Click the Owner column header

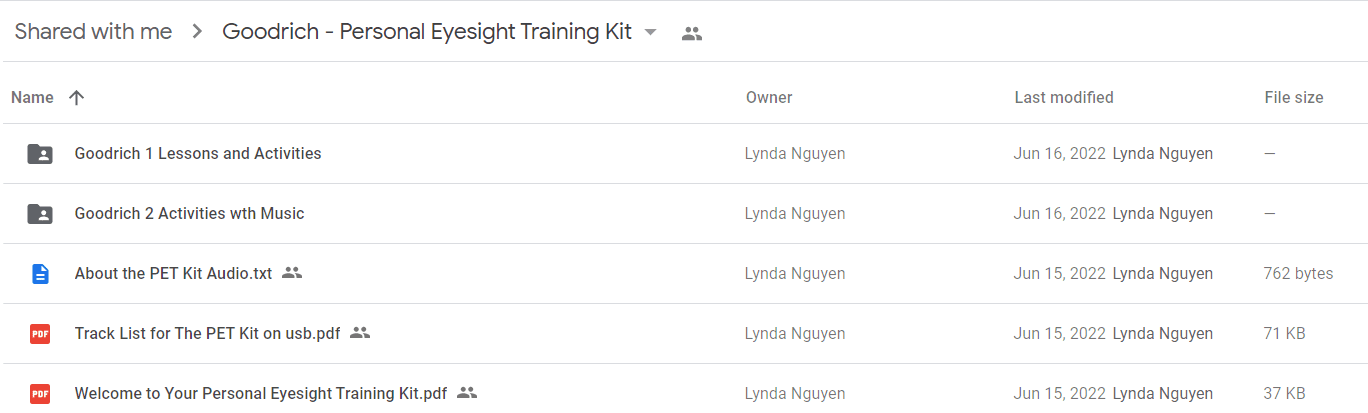pyautogui.click(x=769, y=97)
